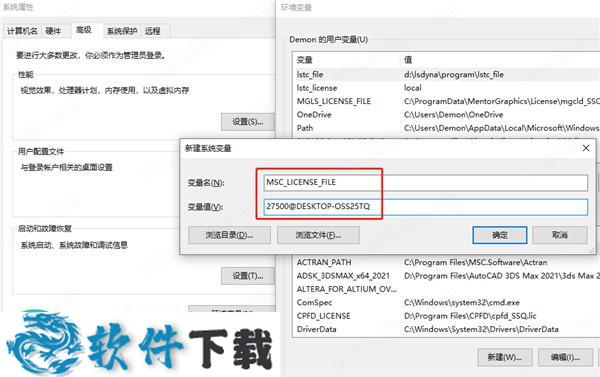This screenshot has width=600, height=377.
Task: Click 设置(T)... button under 启动和故障恢复
Action: 248,276
